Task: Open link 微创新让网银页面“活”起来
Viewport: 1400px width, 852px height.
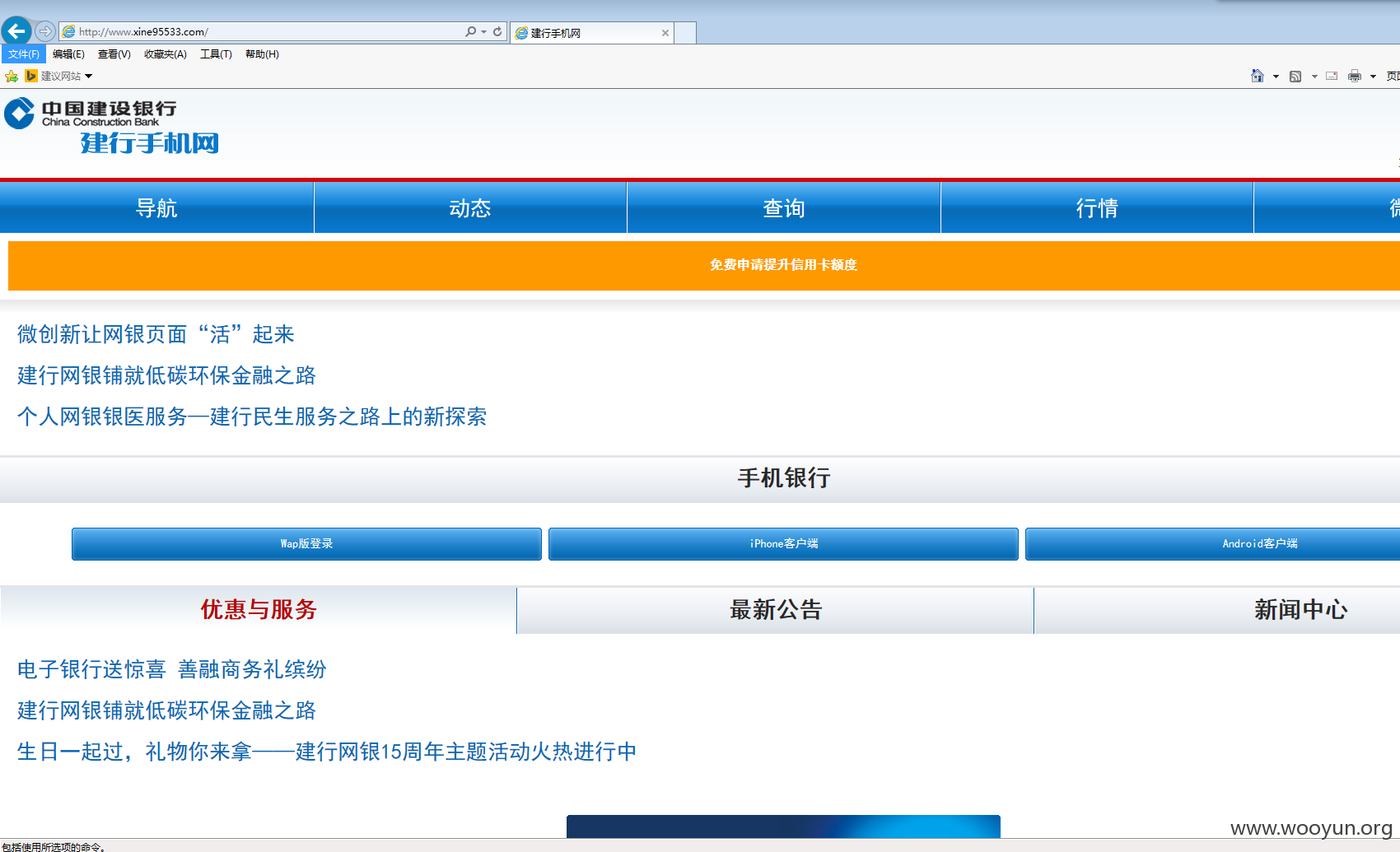Action: point(156,334)
